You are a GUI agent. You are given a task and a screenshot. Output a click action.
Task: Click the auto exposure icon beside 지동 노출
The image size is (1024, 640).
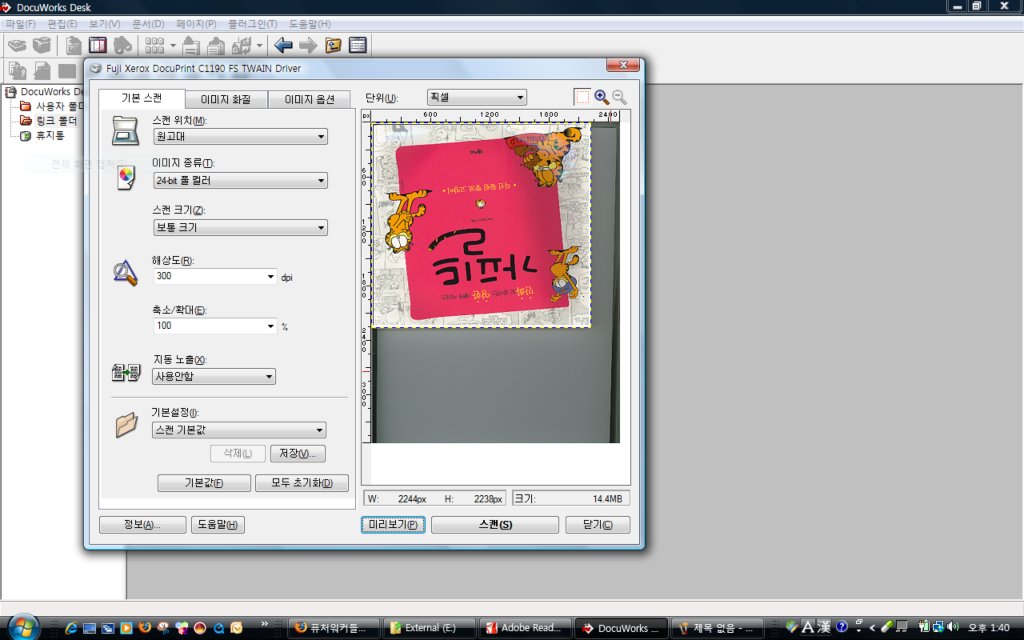coord(126,373)
